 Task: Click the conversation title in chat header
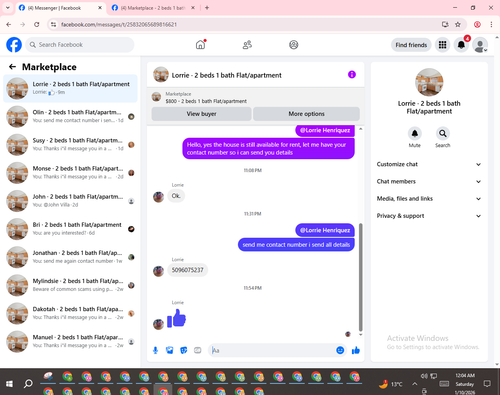point(226,75)
